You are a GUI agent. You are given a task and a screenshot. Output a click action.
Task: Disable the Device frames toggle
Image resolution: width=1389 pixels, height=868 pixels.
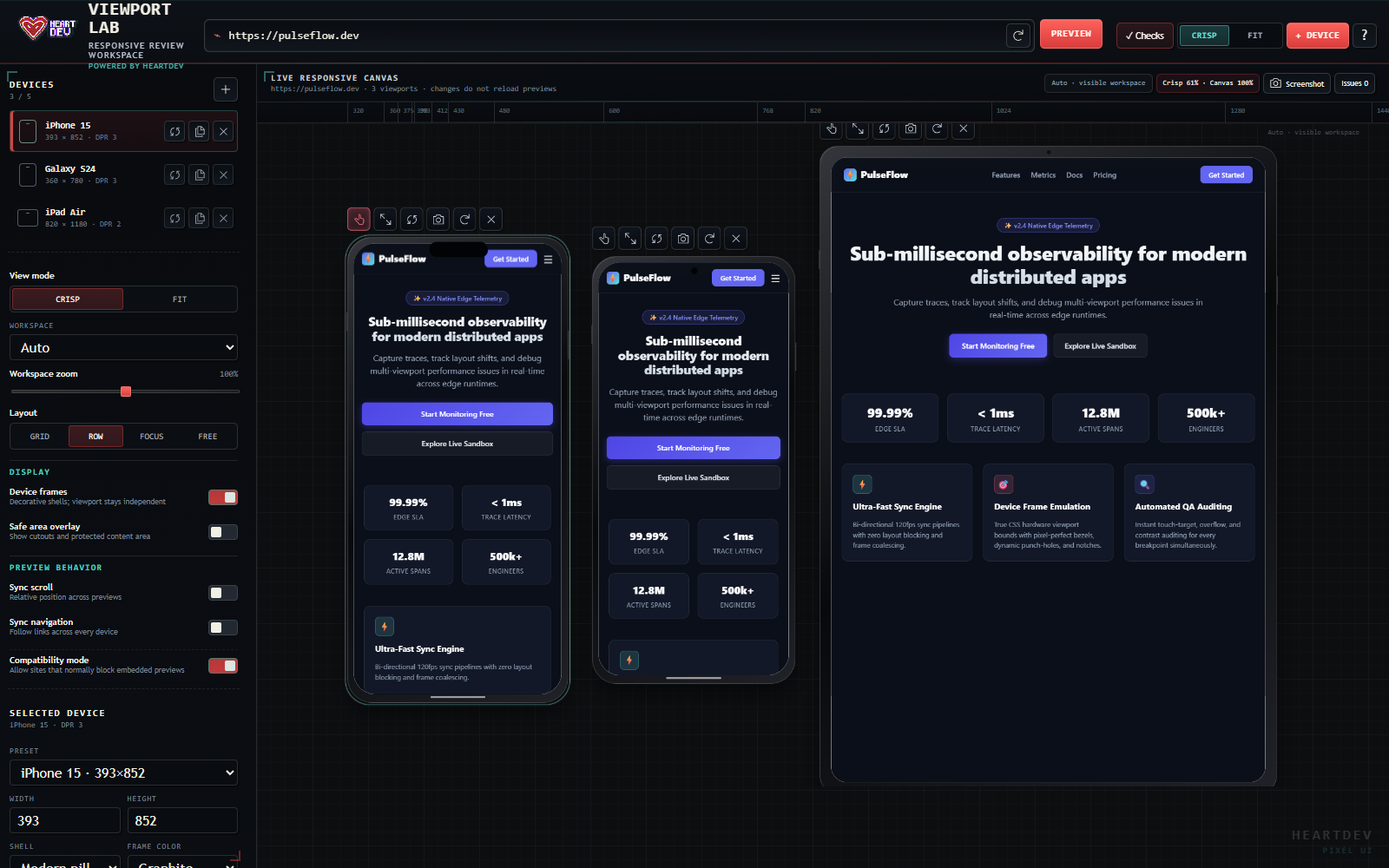223,497
